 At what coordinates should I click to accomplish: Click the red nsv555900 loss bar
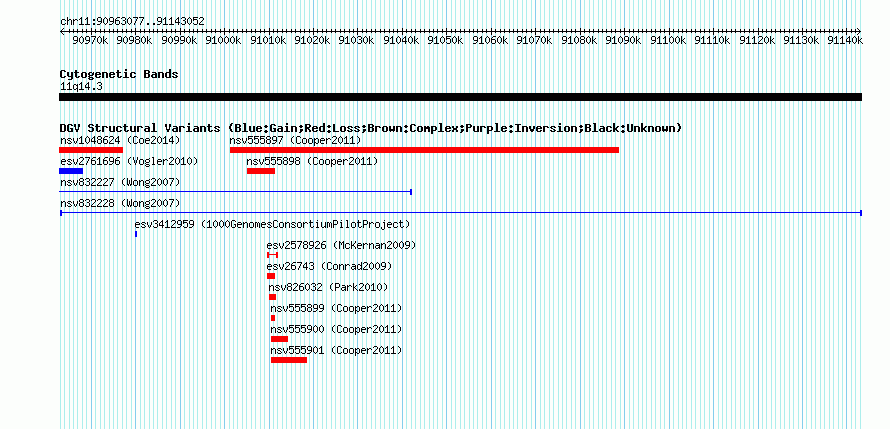pyautogui.click(x=279, y=339)
